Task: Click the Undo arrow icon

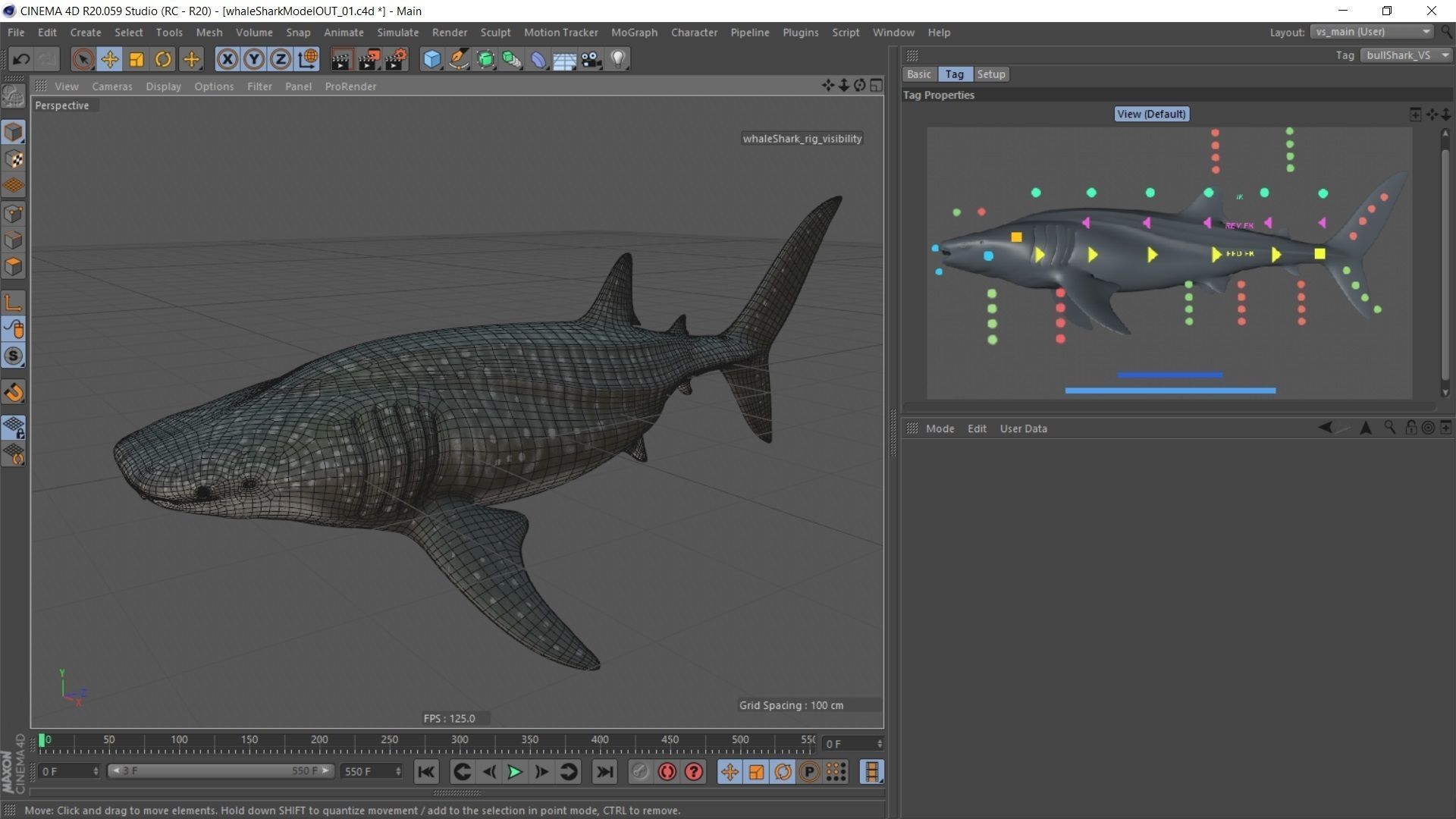Action: [21, 59]
